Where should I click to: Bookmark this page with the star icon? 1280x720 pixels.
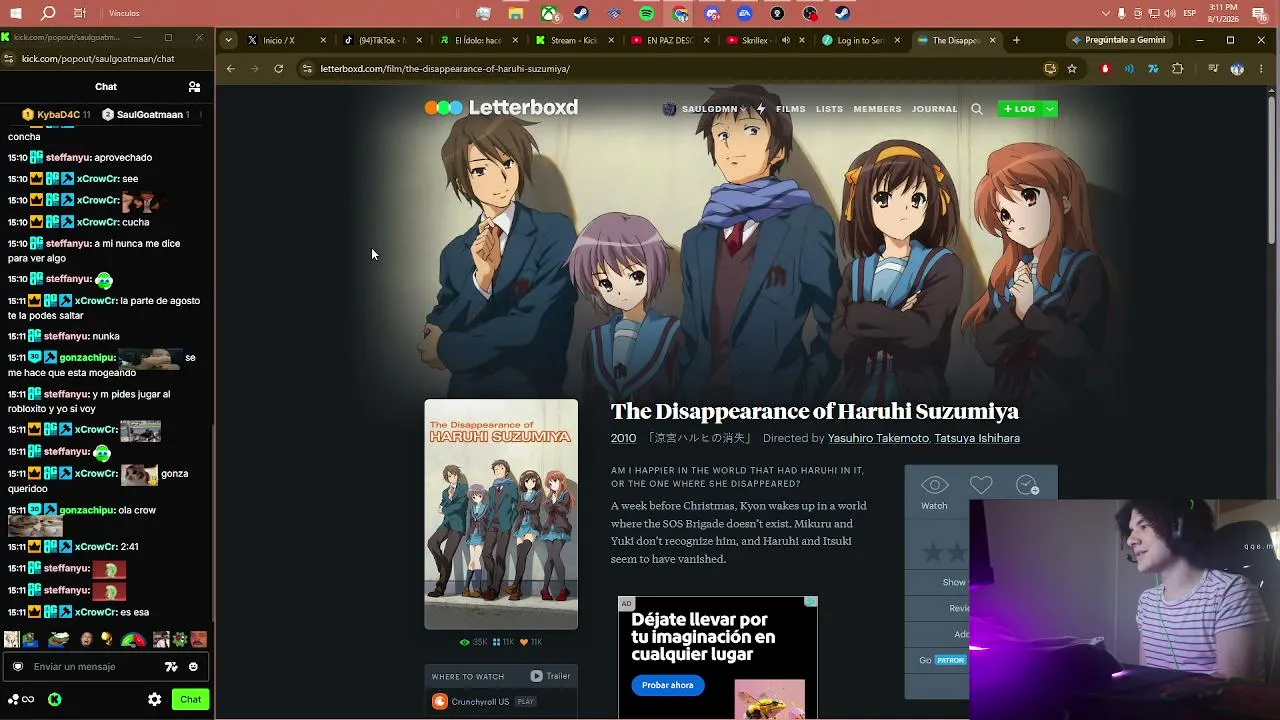click(x=1072, y=69)
